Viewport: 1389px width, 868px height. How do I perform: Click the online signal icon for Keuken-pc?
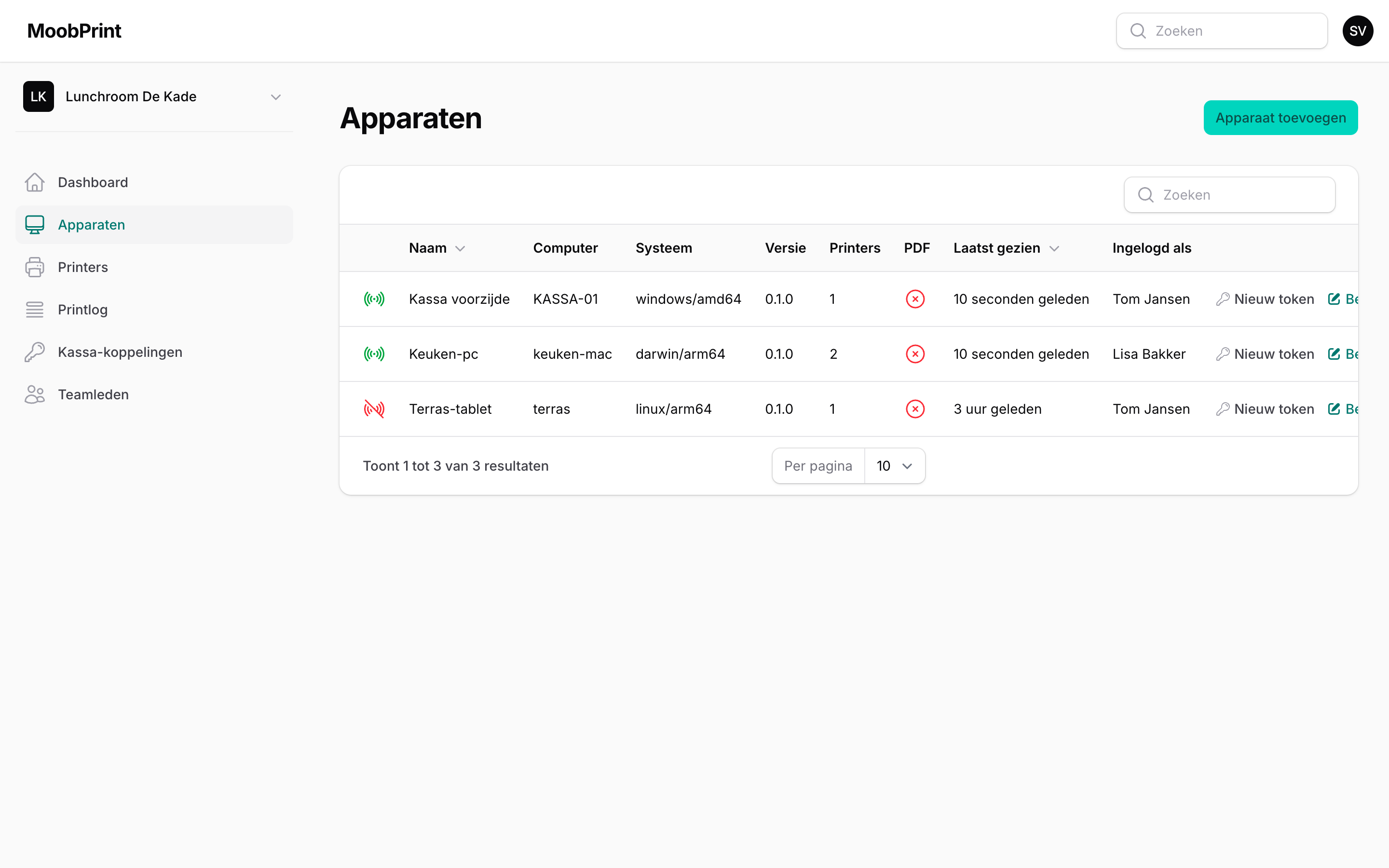(x=374, y=353)
